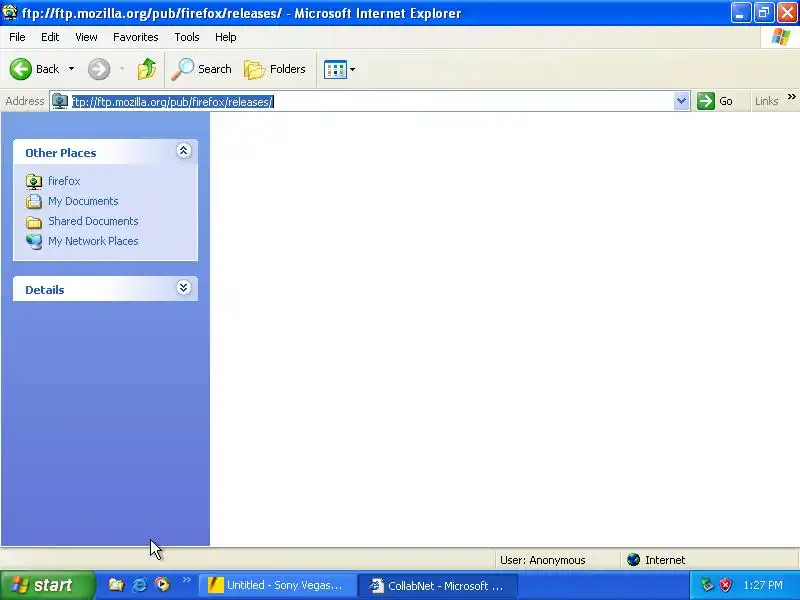Click the firefox FTP folder icon
Screen dimensions: 800x600
(34, 181)
